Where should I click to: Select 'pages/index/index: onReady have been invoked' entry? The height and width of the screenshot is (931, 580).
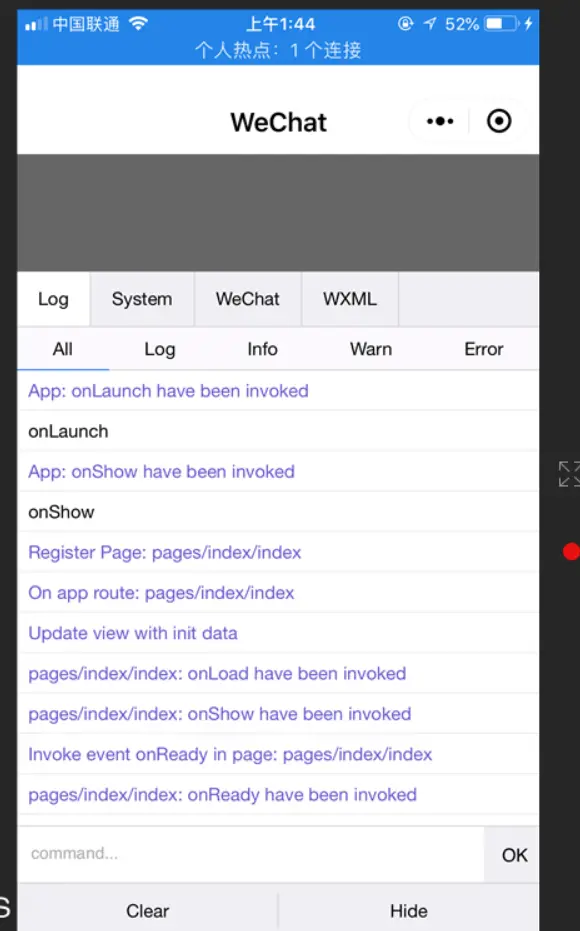pyautogui.click(x=278, y=794)
